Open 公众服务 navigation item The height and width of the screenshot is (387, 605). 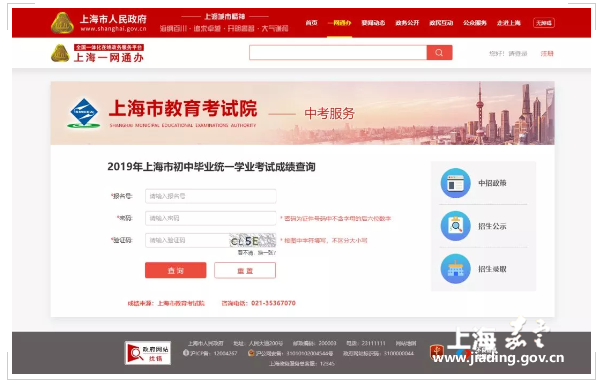[475, 23]
